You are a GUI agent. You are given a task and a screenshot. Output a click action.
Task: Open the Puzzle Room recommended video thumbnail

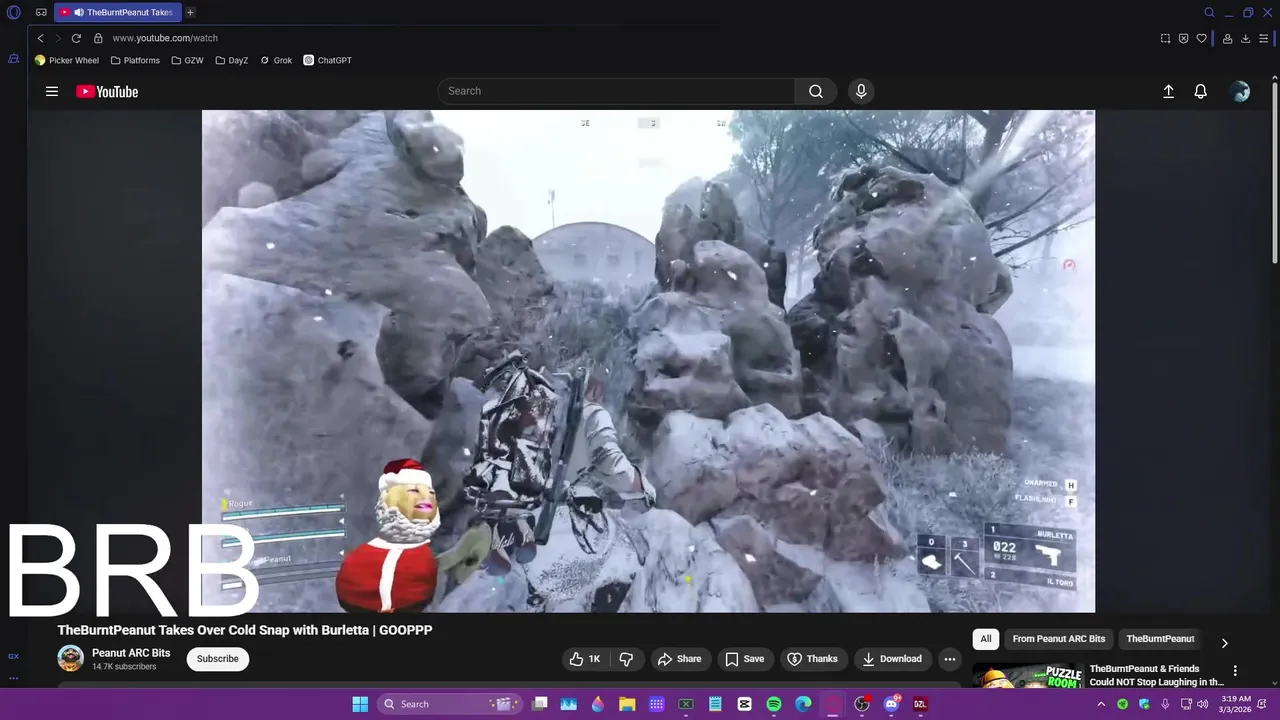point(1027,676)
